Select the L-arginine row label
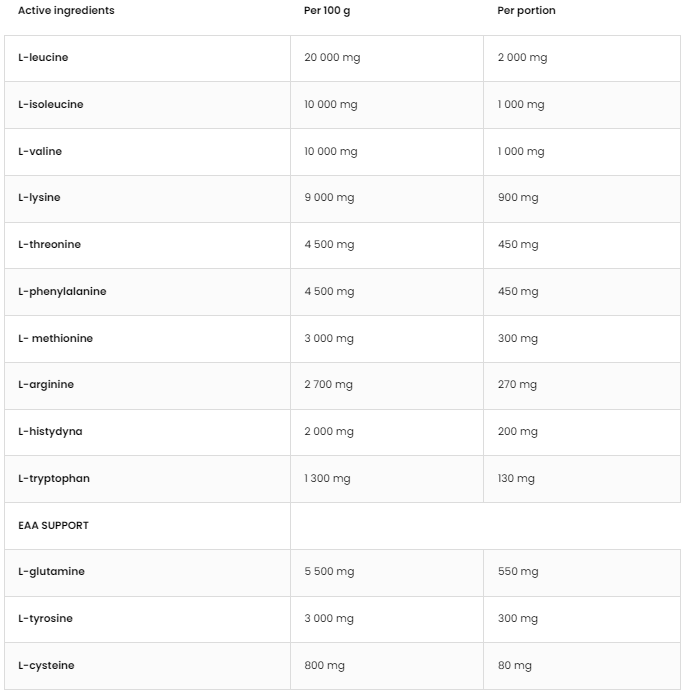The height and width of the screenshot is (693, 685). [x=46, y=385]
